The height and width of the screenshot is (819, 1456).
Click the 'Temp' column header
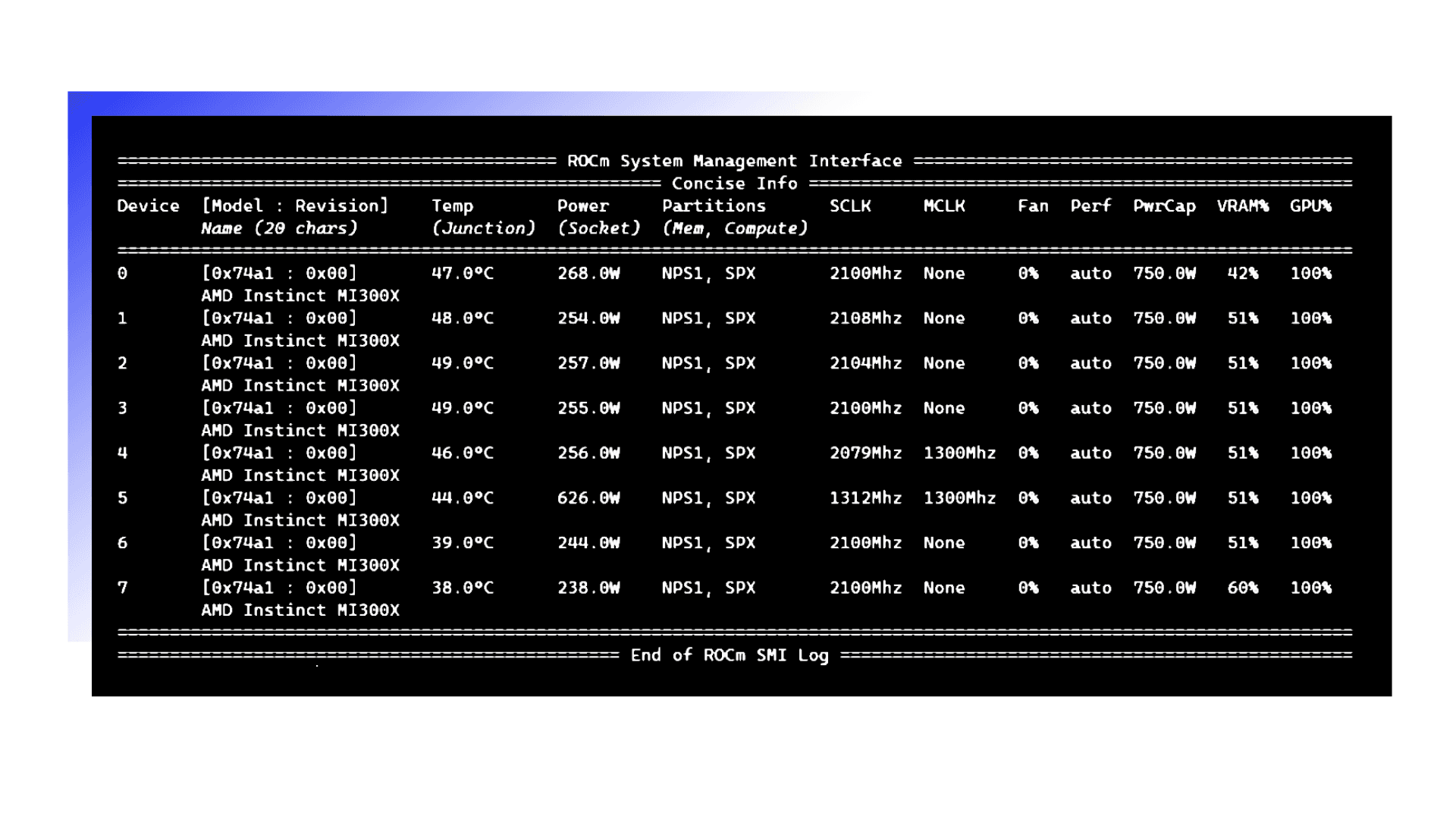coord(453,206)
